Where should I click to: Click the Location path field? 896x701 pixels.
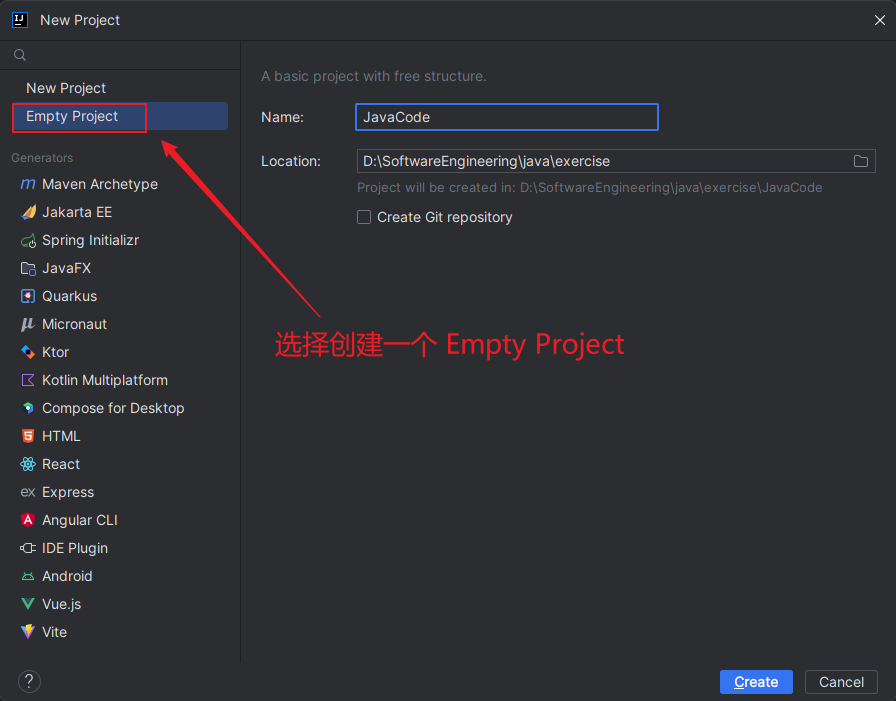point(600,161)
